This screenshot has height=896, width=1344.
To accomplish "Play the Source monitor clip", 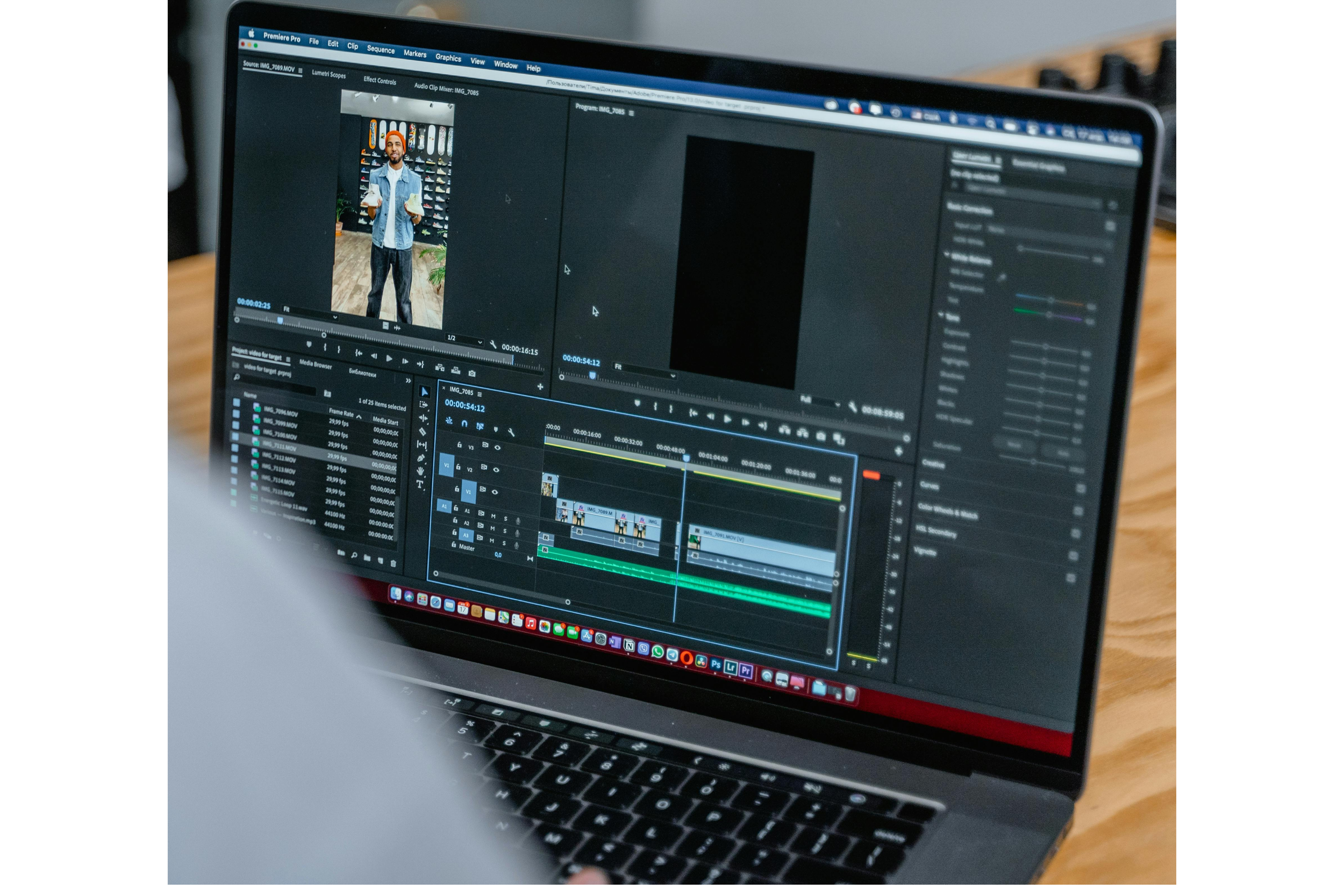I will pos(389,359).
